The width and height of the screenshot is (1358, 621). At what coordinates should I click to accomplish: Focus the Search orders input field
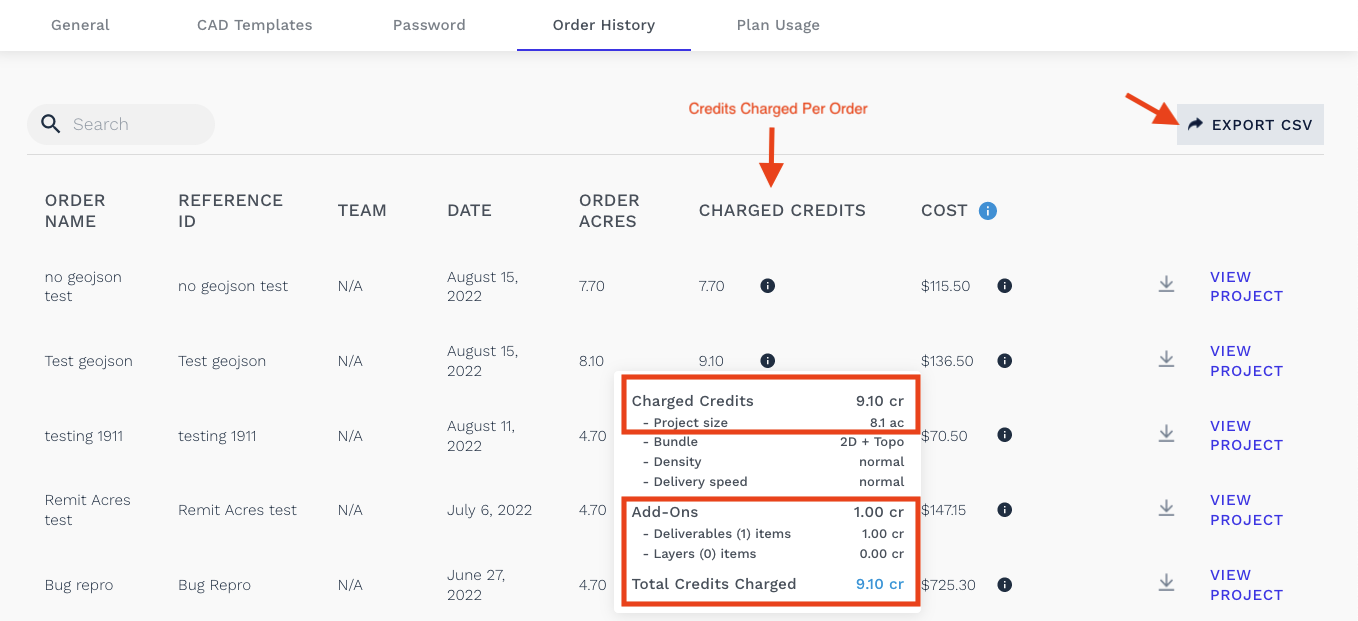coord(121,125)
